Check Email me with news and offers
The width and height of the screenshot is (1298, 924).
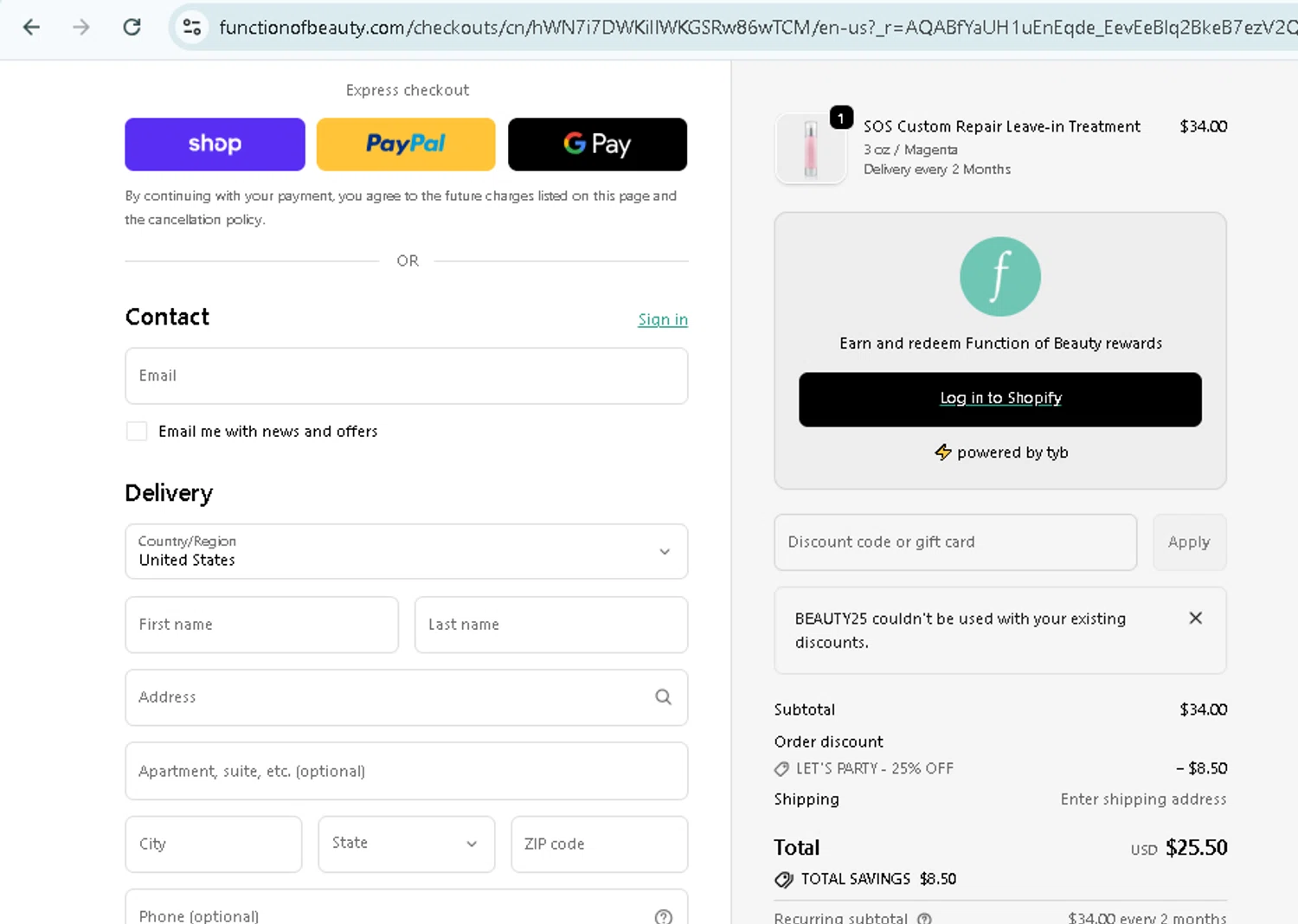pyautogui.click(x=137, y=431)
